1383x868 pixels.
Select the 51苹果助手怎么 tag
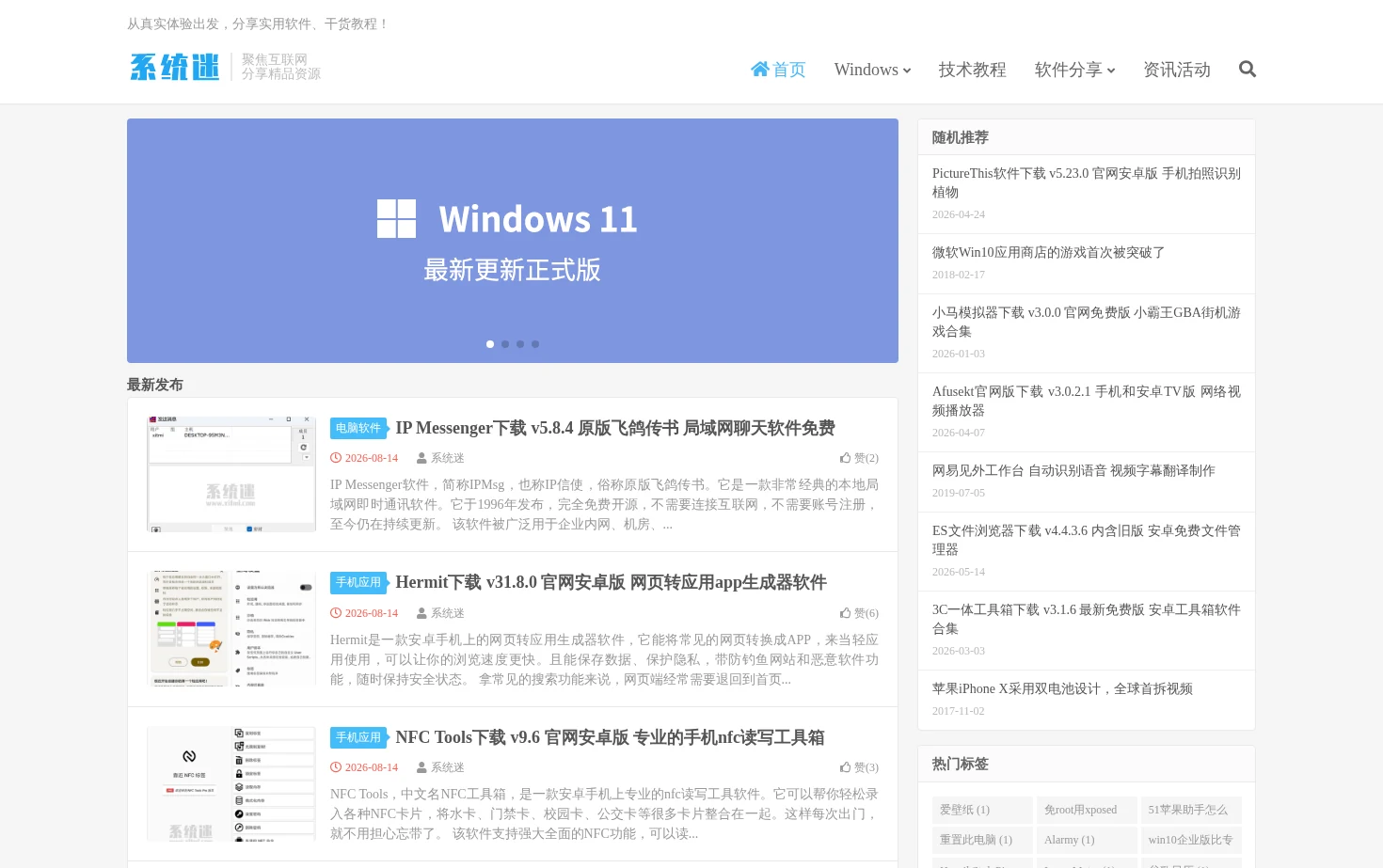[1191, 810]
